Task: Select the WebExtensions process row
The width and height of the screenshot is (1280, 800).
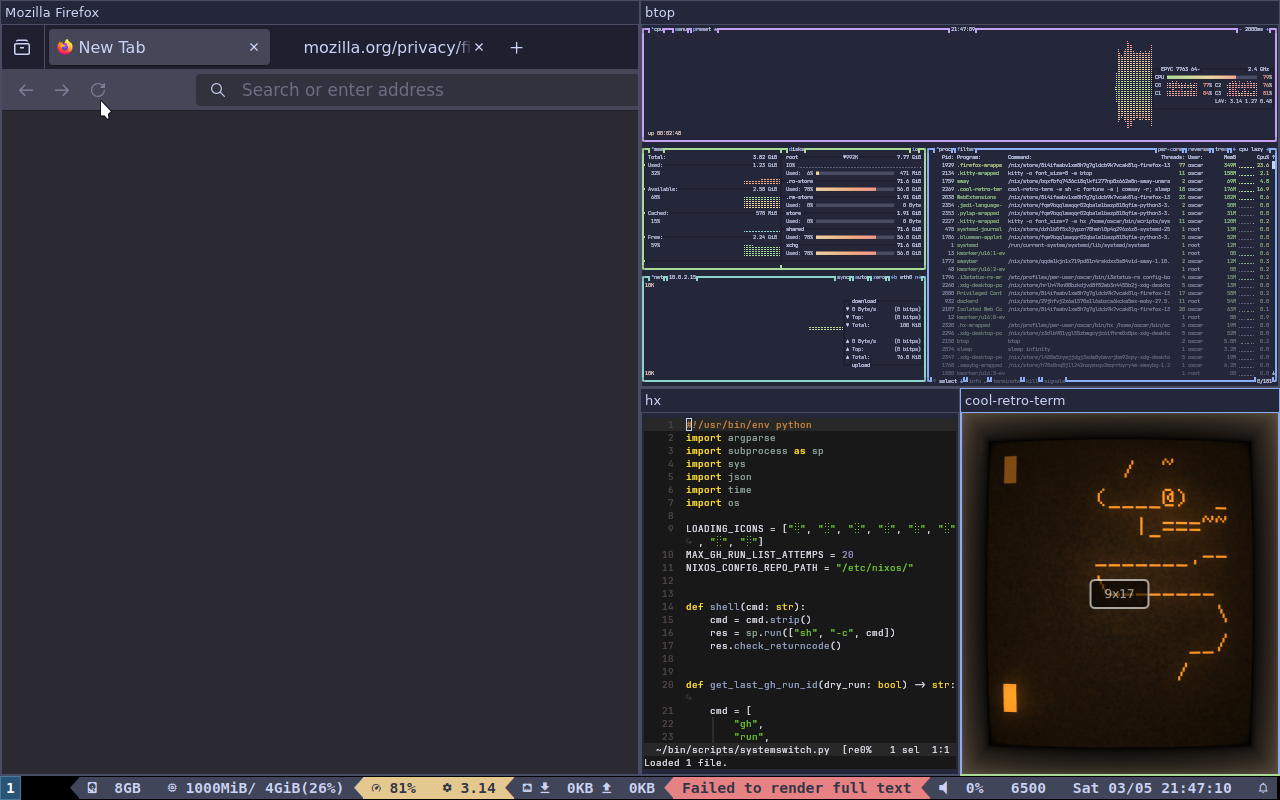Action: 1107,197
